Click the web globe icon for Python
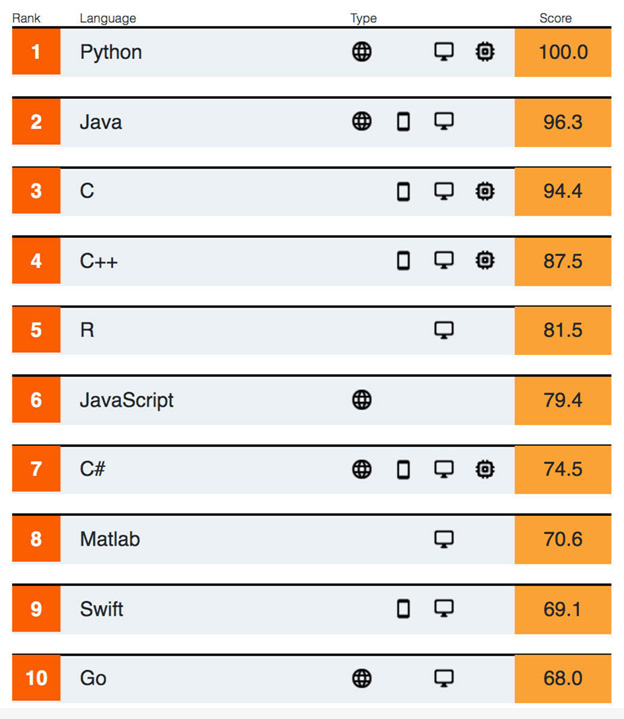The width and height of the screenshot is (624, 719). (362, 52)
